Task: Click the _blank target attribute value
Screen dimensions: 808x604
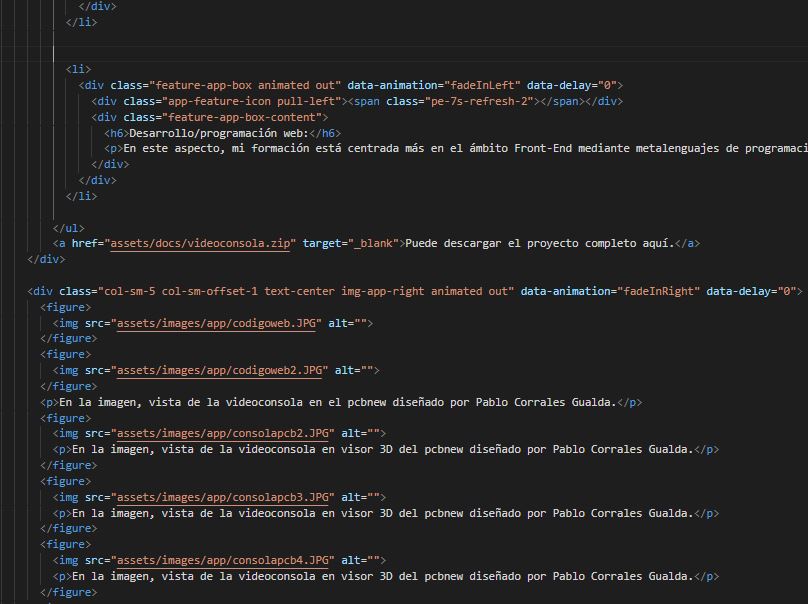Action: (371, 243)
